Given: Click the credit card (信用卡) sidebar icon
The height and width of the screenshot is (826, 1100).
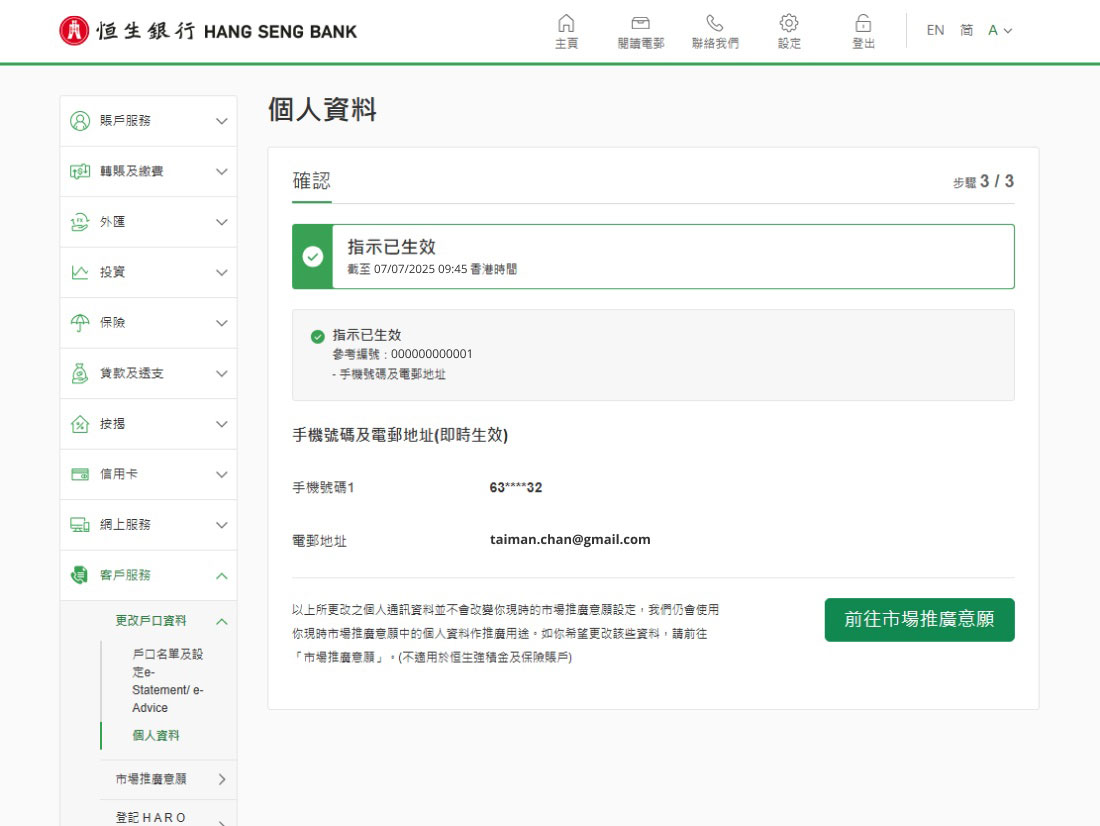Looking at the screenshot, I should click(x=80, y=474).
